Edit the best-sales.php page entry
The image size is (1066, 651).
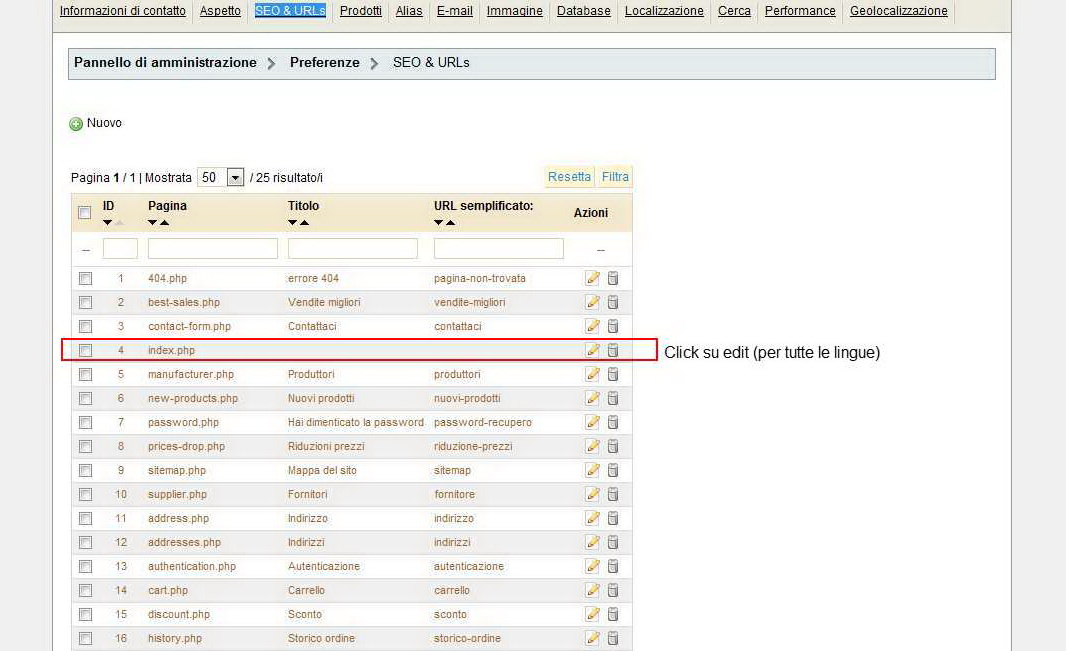click(x=592, y=302)
